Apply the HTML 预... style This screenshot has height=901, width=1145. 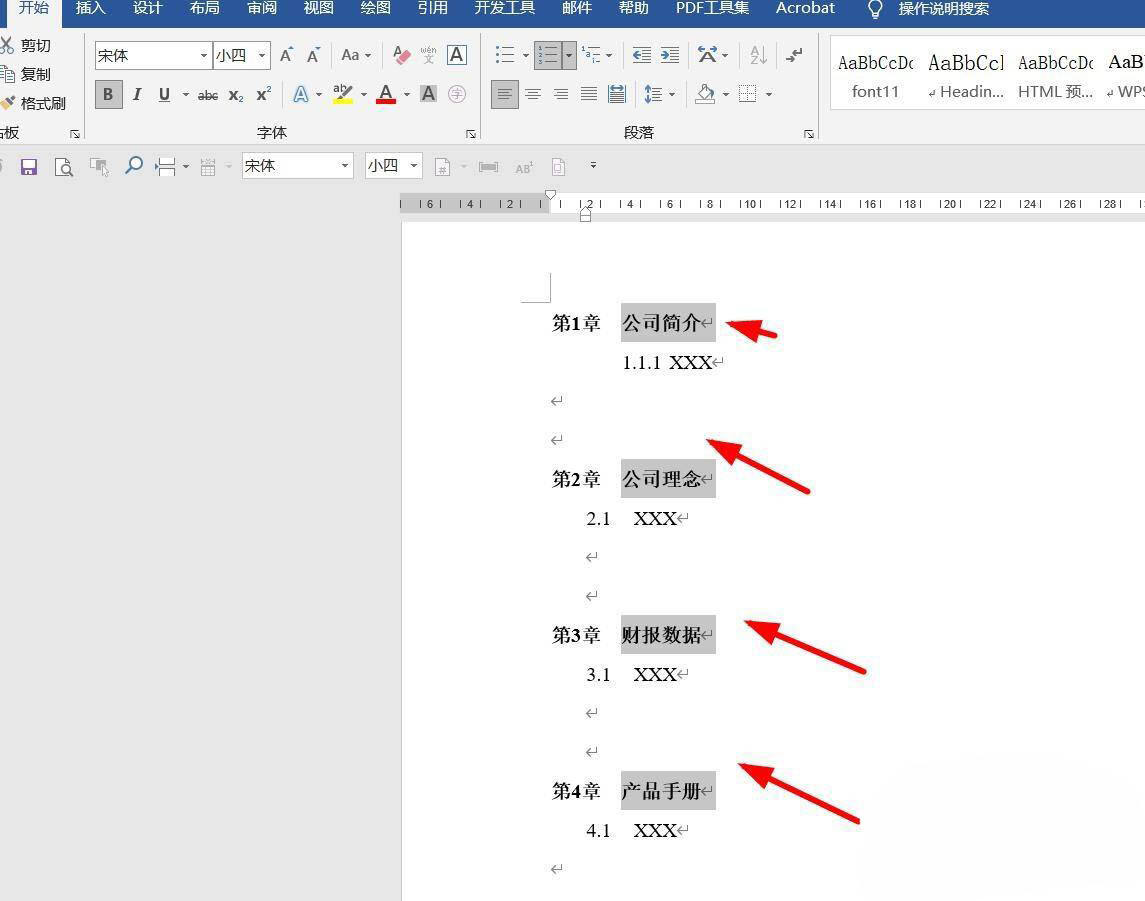click(x=1055, y=76)
